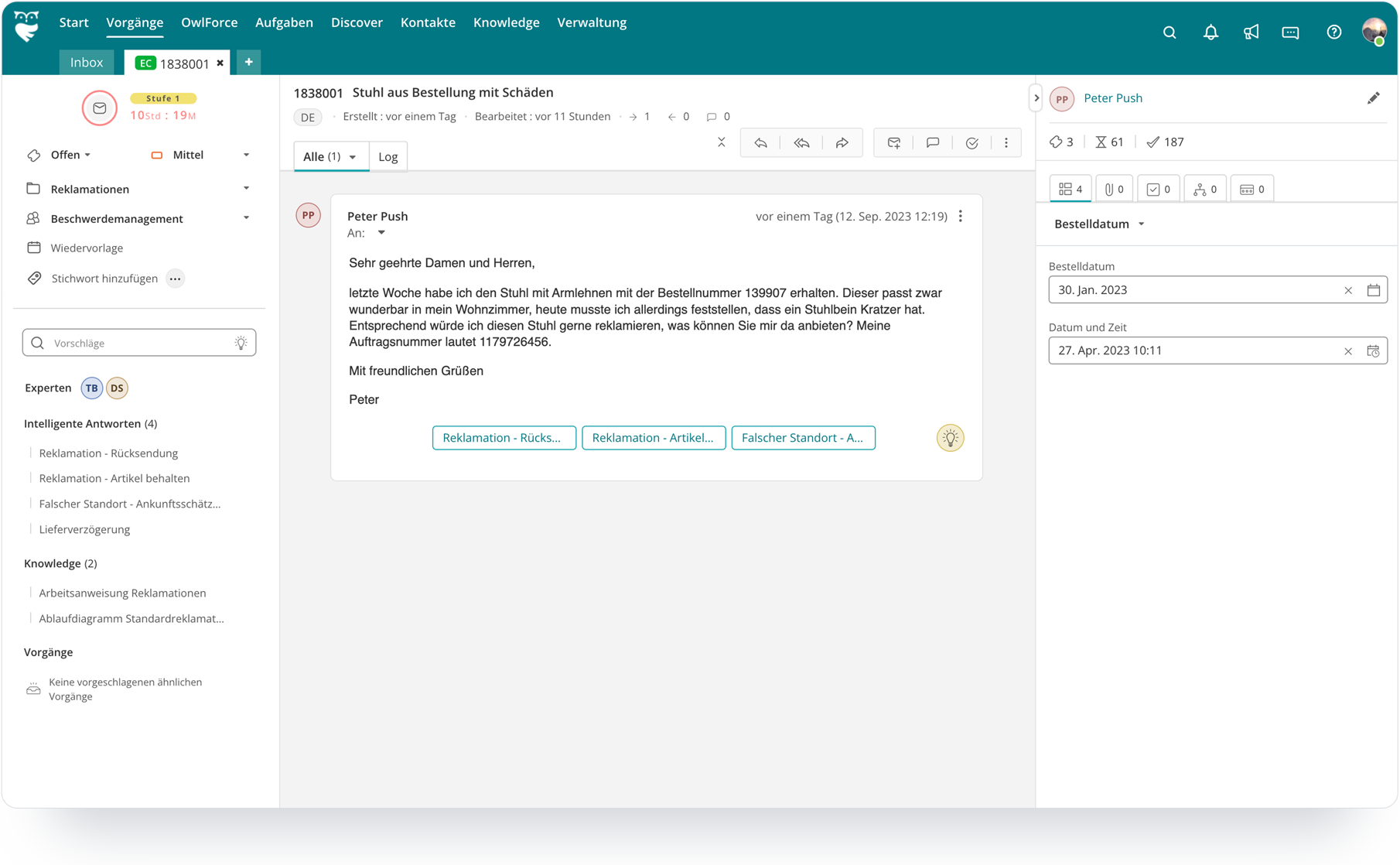Click the notification bell icon
Screen dimensions: 1400x865
(x=1210, y=32)
